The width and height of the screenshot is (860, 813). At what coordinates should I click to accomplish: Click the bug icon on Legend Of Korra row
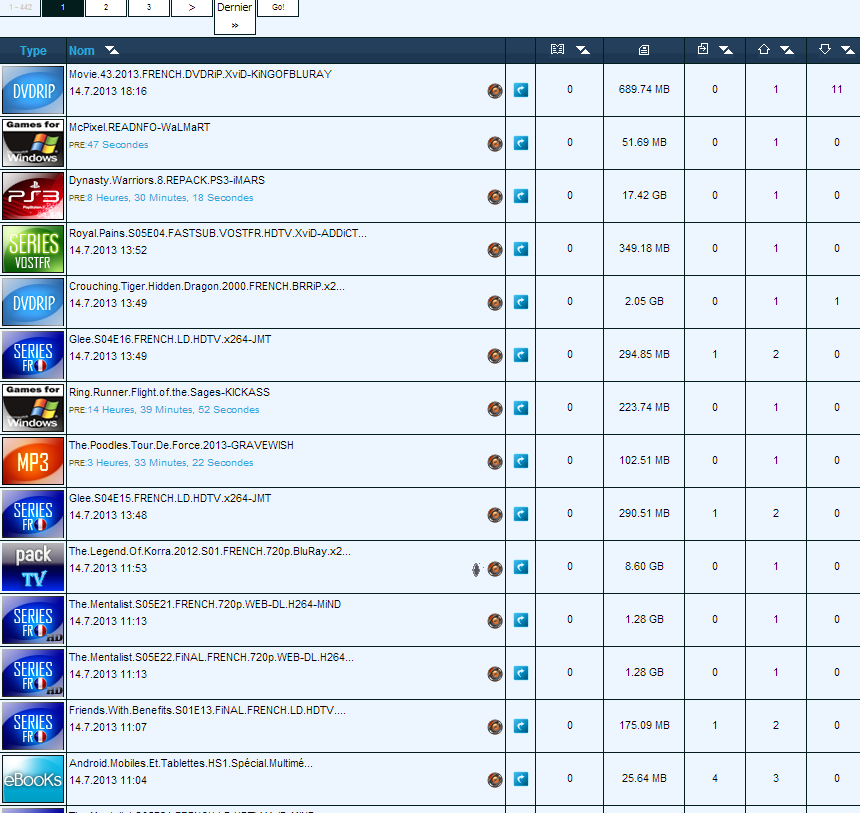click(476, 569)
